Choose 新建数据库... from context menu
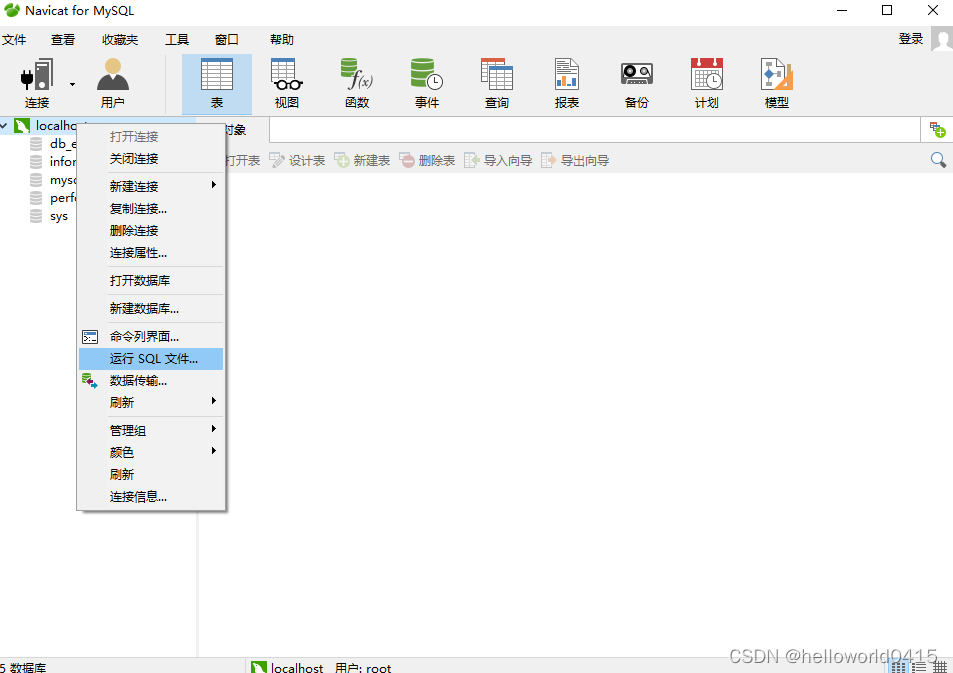The height and width of the screenshot is (673, 953). click(x=151, y=308)
